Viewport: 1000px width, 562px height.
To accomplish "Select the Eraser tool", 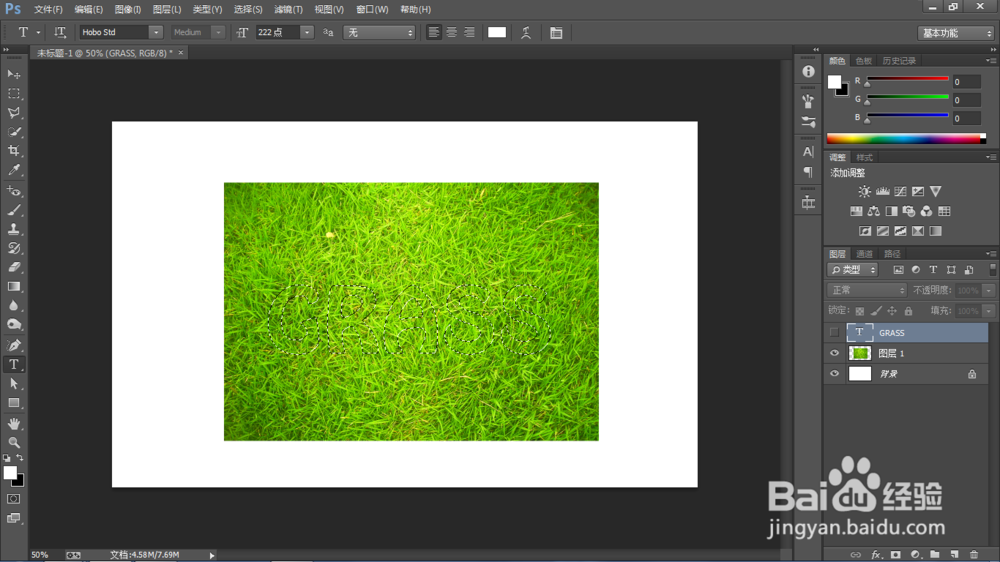I will pos(13,267).
